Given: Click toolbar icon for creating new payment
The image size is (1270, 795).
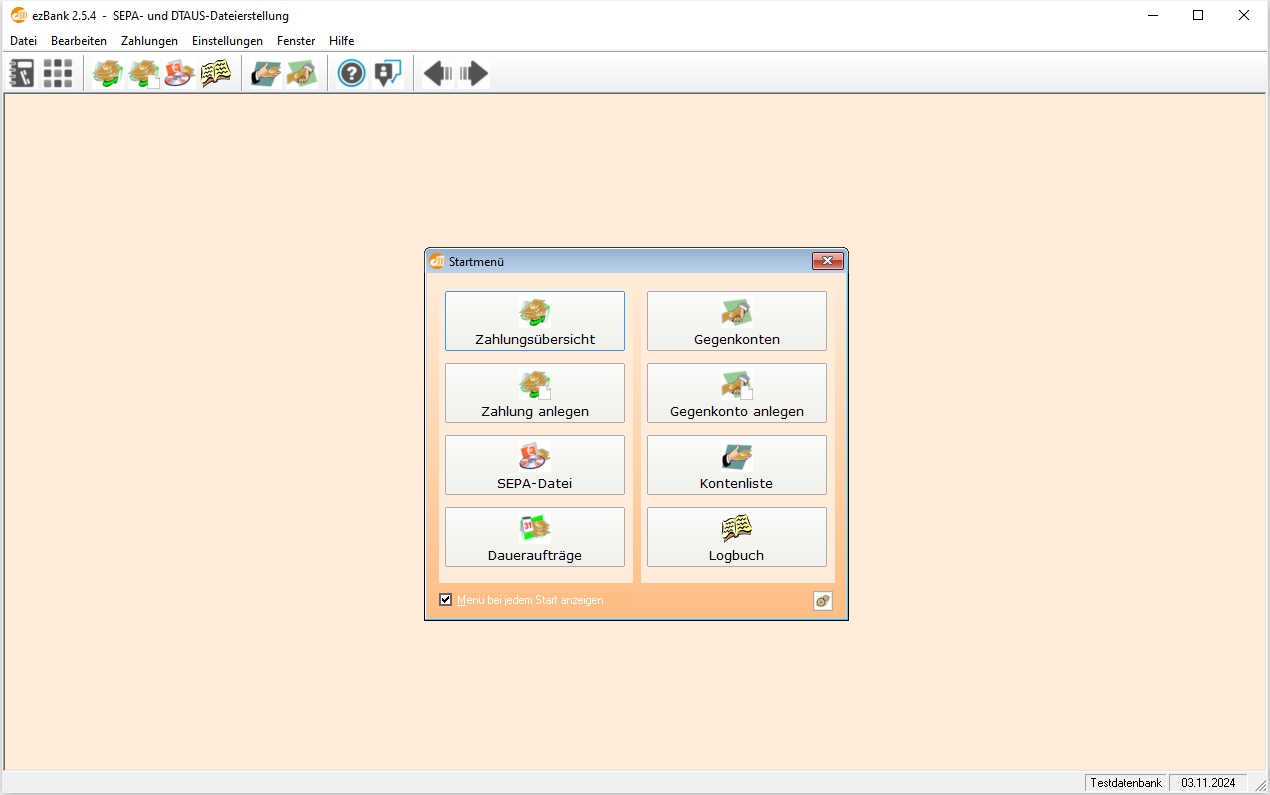Looking at the screenshot, I should 144,73.
